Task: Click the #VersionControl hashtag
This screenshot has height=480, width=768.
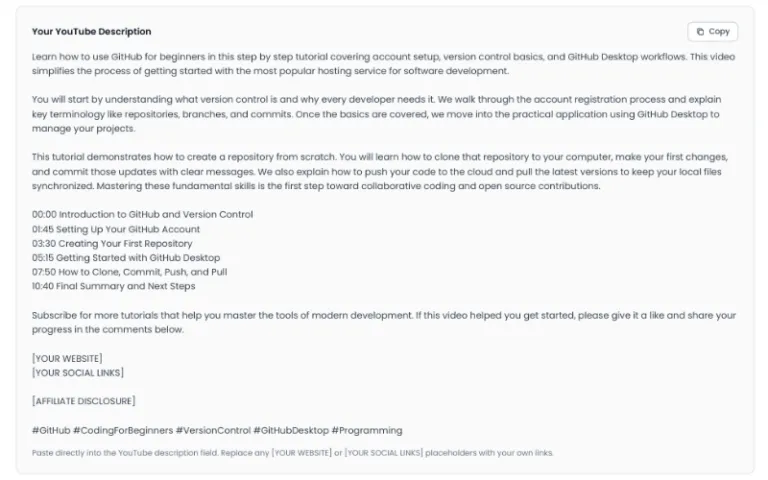Action: pyautogui.click(x=213, y=431)
